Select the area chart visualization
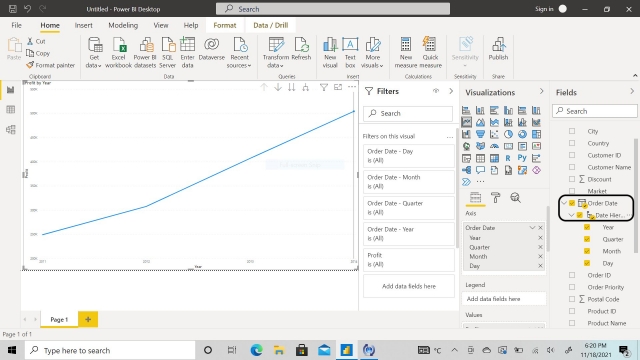 [480, 122]
